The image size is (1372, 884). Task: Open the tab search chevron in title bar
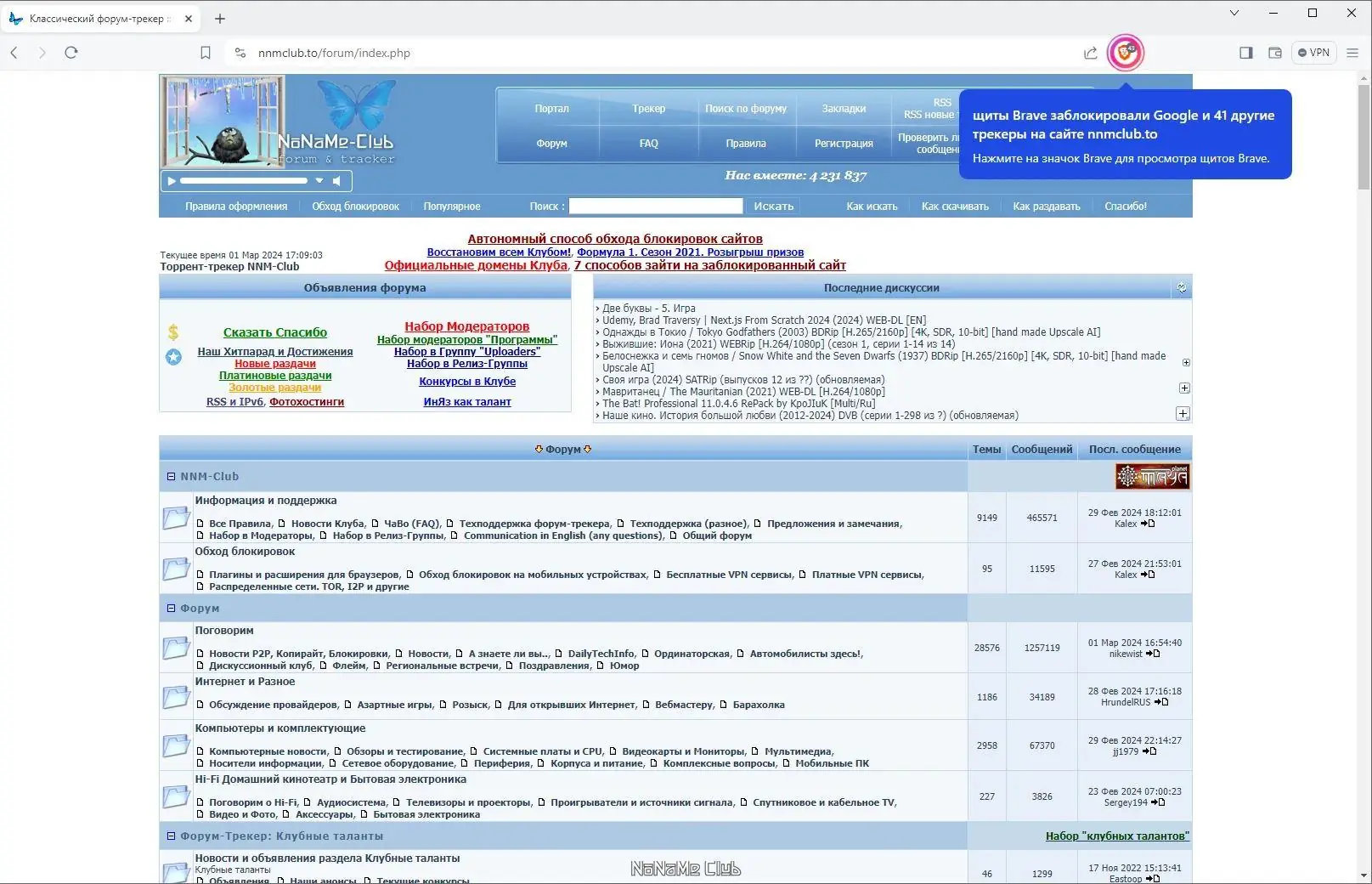tap(1234, 13)
